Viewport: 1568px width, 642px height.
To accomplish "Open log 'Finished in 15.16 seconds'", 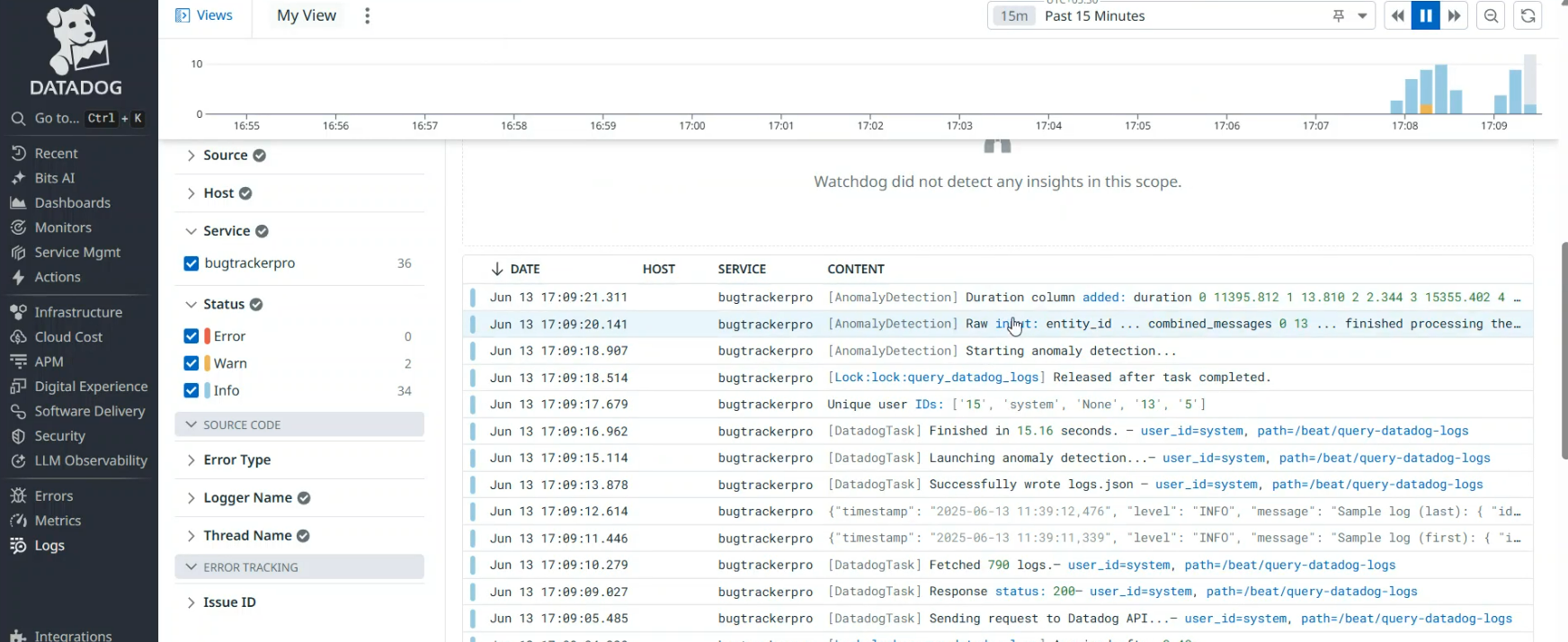I will click(998, 432).
